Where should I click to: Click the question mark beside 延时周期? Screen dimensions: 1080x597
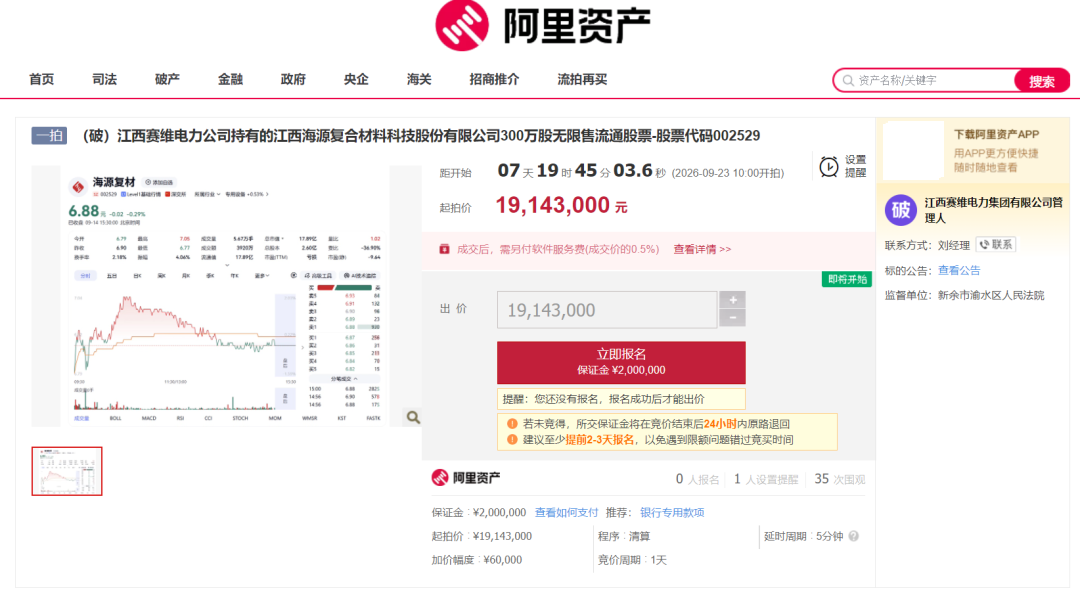tap(853, 536)
